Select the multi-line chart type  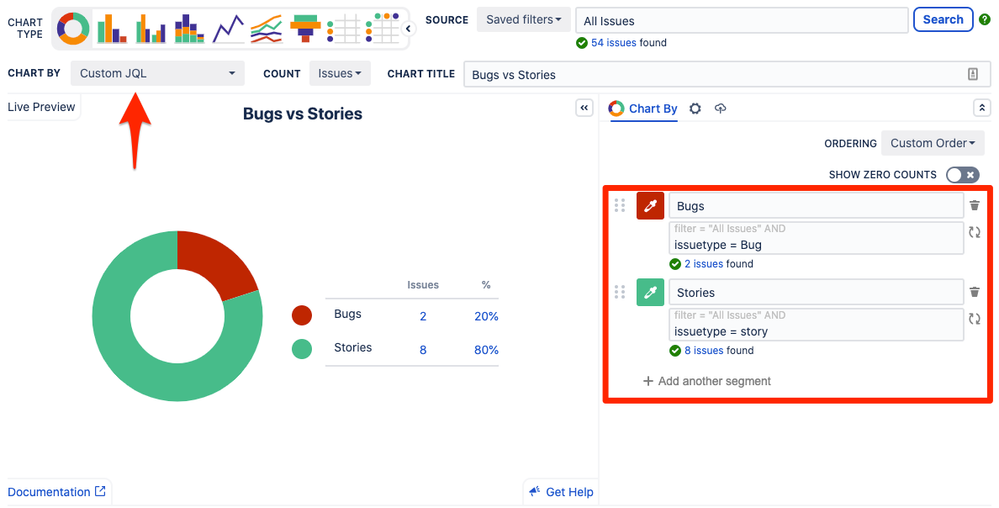[266, 29]
